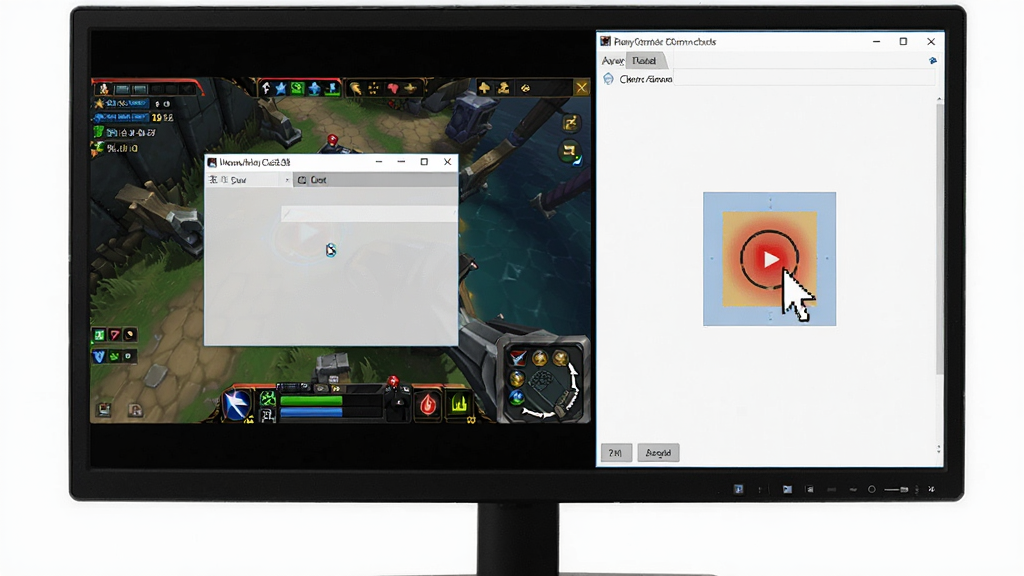The image size is (1024, 576).
Task: Click the gold horn icon in game top bar
Action: tap(356, 88)
